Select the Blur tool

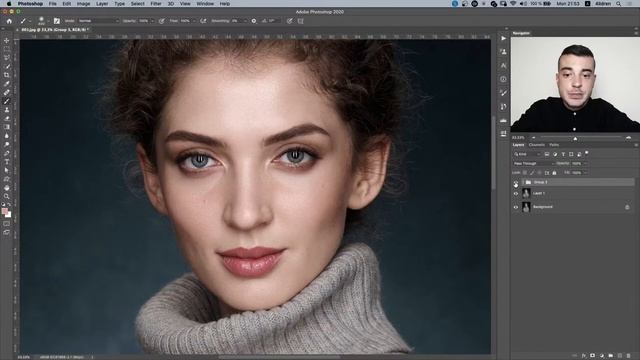point(7,136)
